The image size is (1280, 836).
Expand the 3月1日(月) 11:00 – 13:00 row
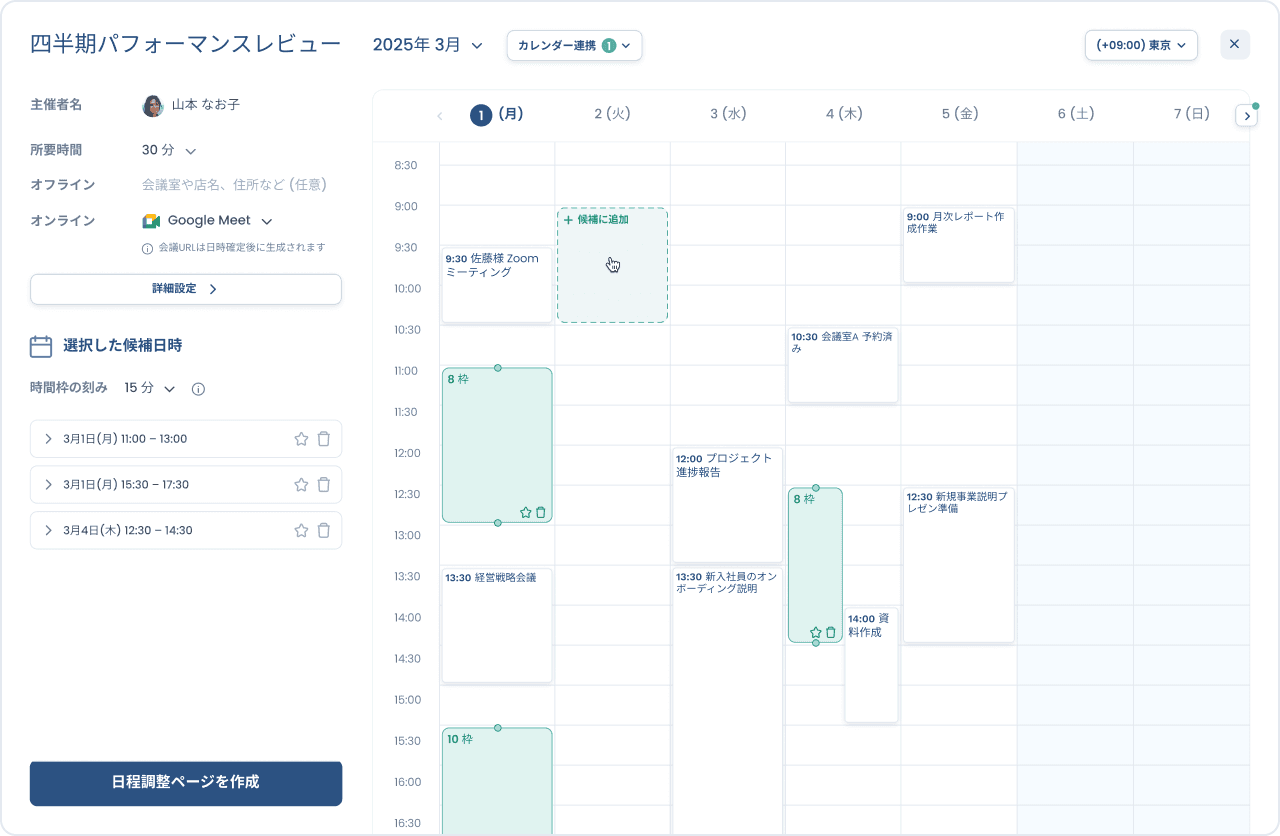(48, 439)
